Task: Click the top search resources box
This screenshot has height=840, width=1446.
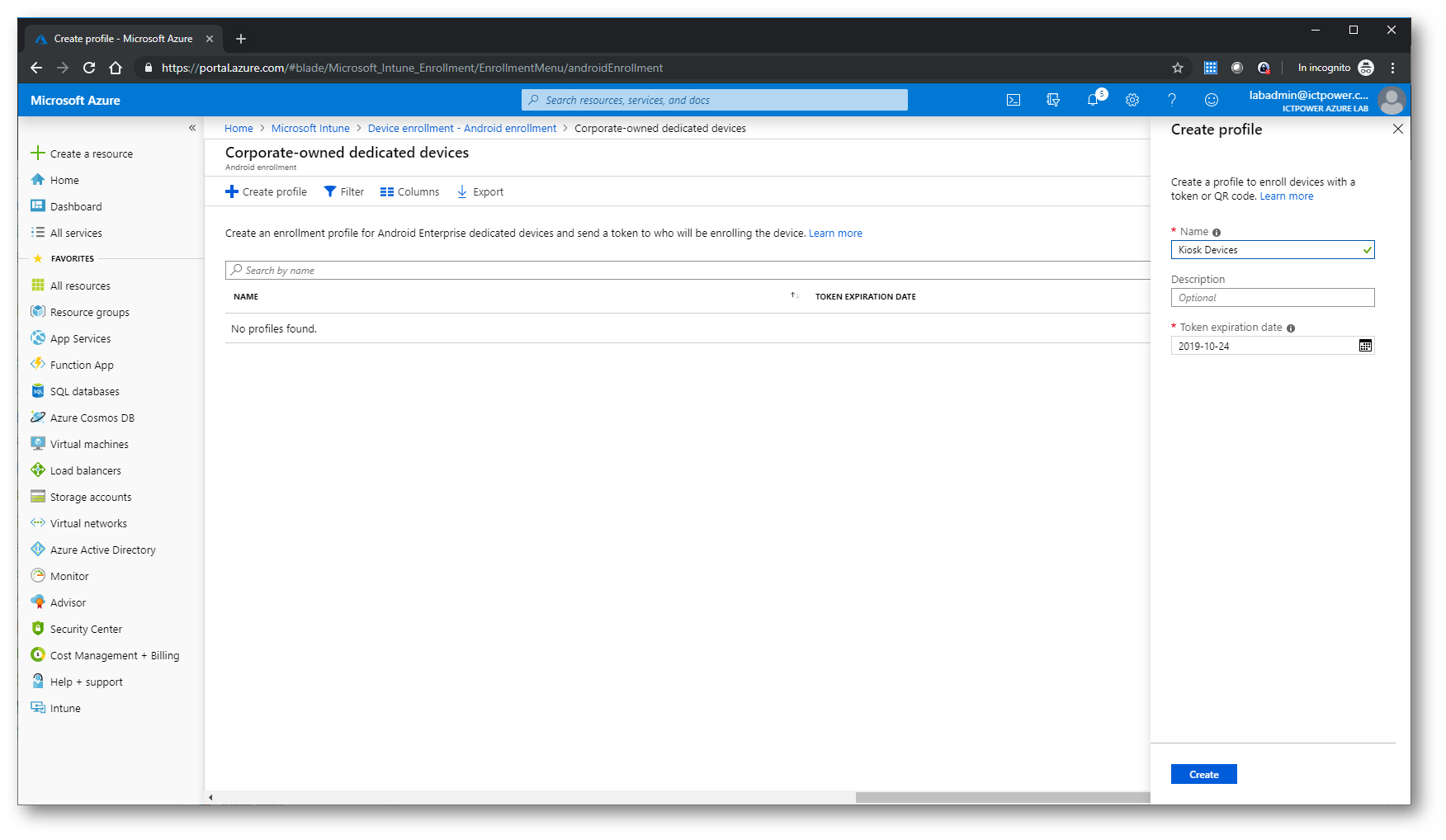Action: click(715, 100)
